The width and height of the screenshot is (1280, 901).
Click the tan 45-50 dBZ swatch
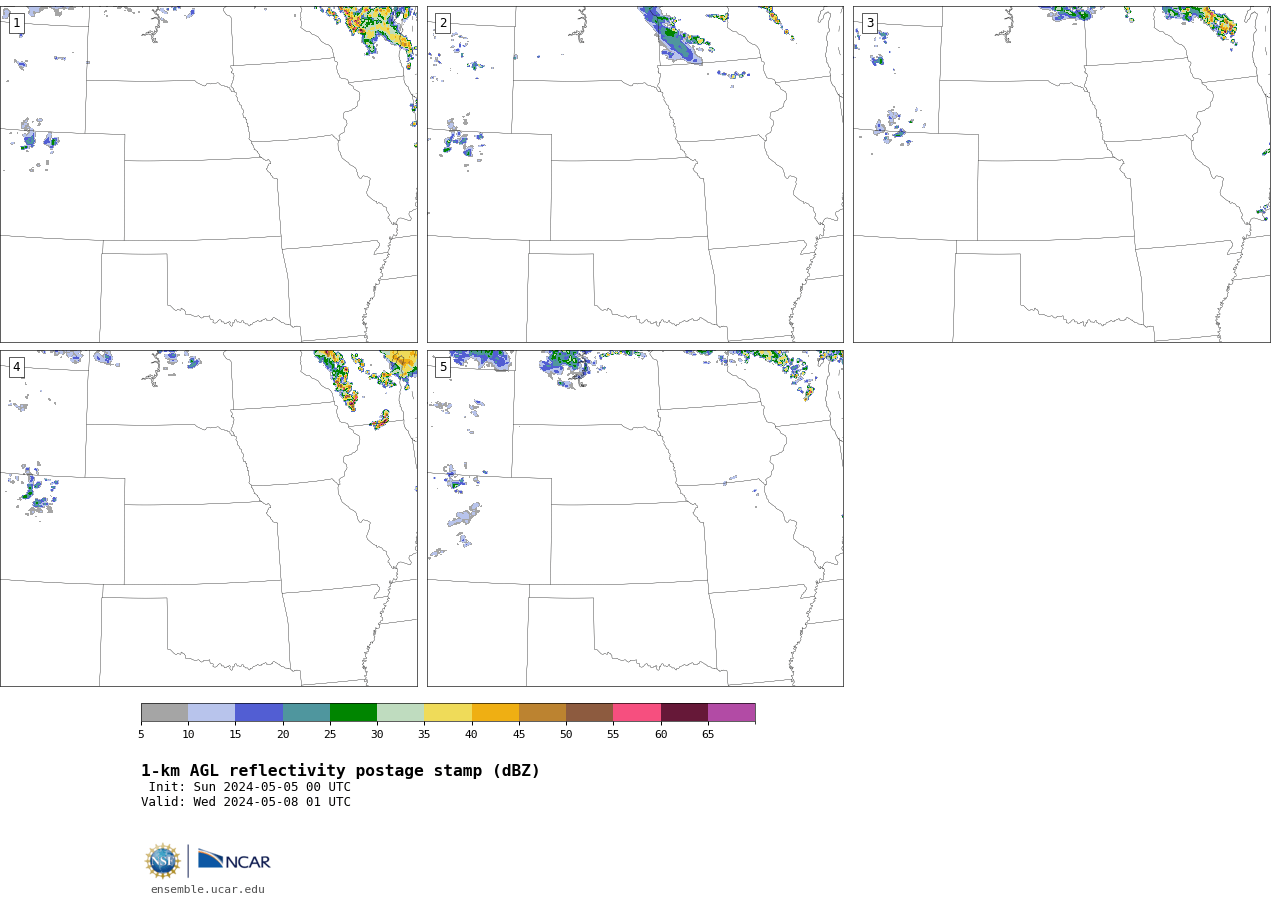(542, 713)
